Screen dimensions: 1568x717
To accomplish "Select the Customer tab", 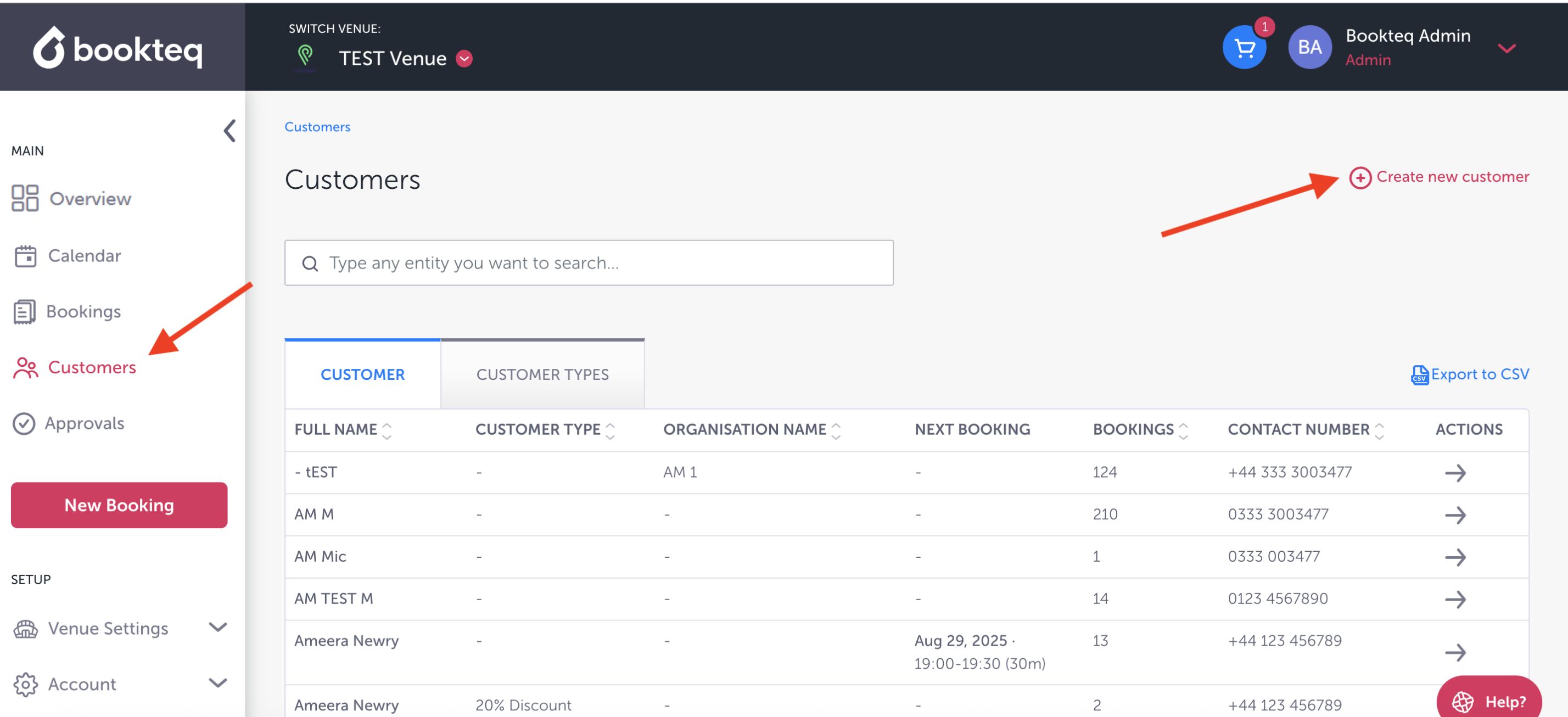I will click(x=362, y=374).
